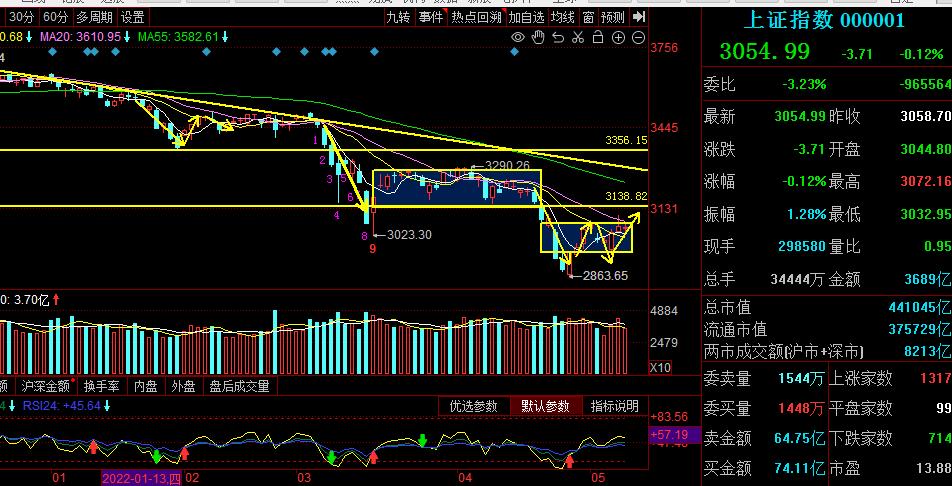Click the 2863.65 low price label
Screen dimensions: 952x486
pyautogui.click(x=605, y=275)
